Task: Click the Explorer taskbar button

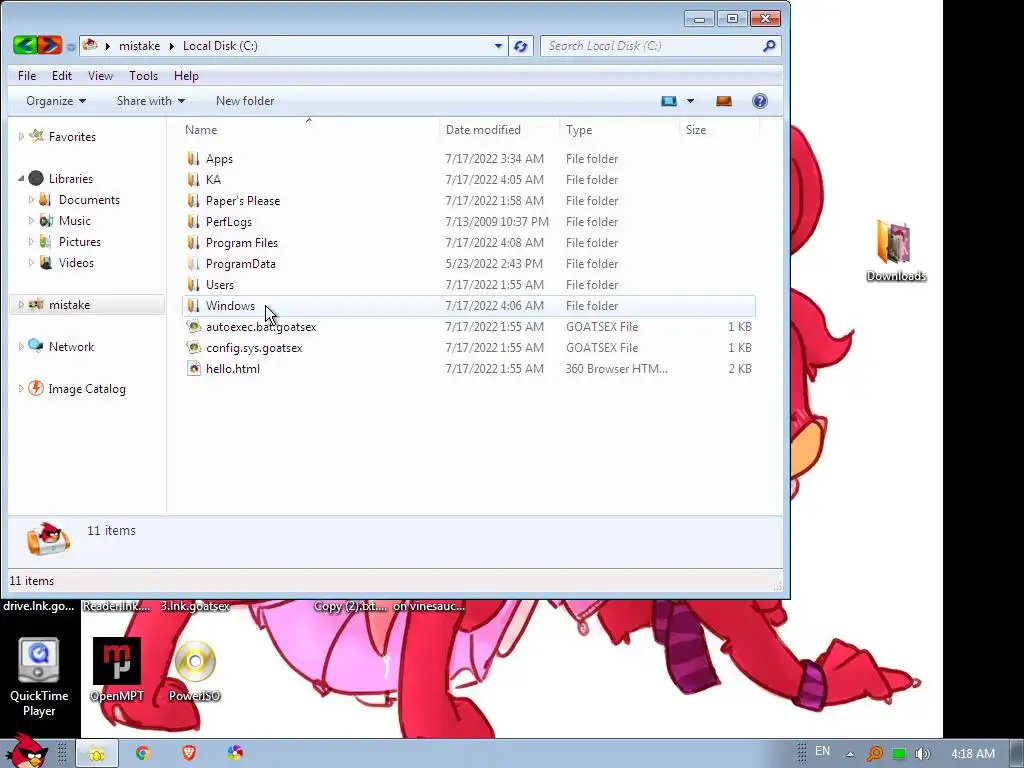Action: pyautogui.click(x=97, y=754)
